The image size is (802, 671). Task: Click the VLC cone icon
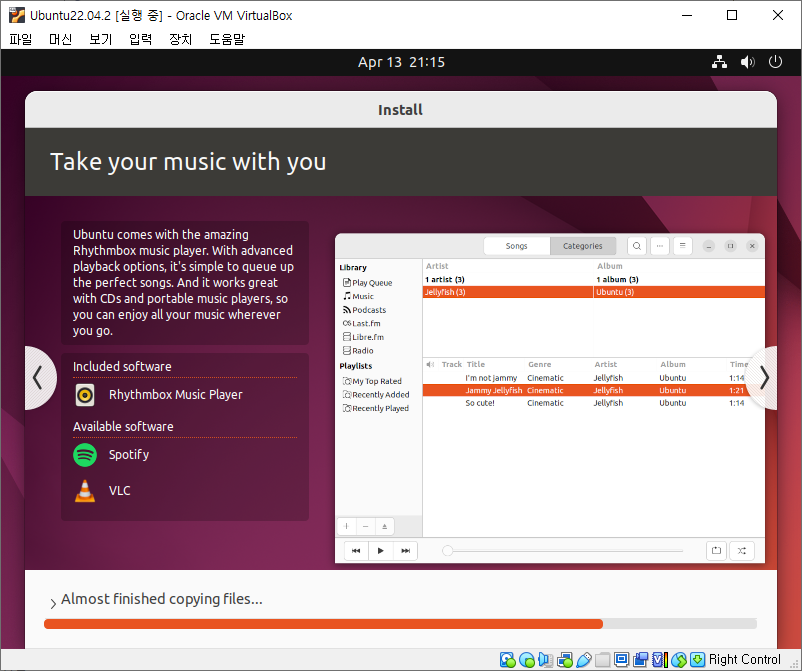[x=85, y=491]
